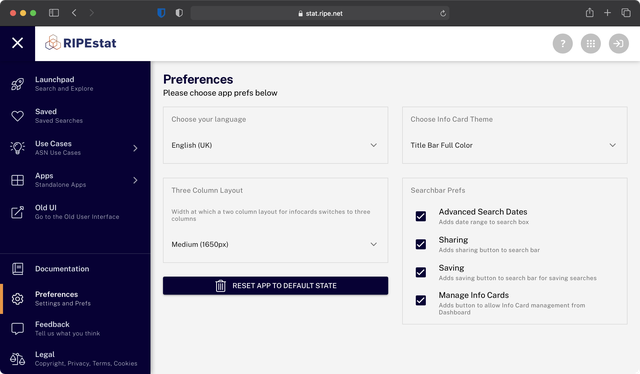Click the half-shaded shield icon by the address bar
The width and height of the screenshot is (640, 374).
click(179, 13)
